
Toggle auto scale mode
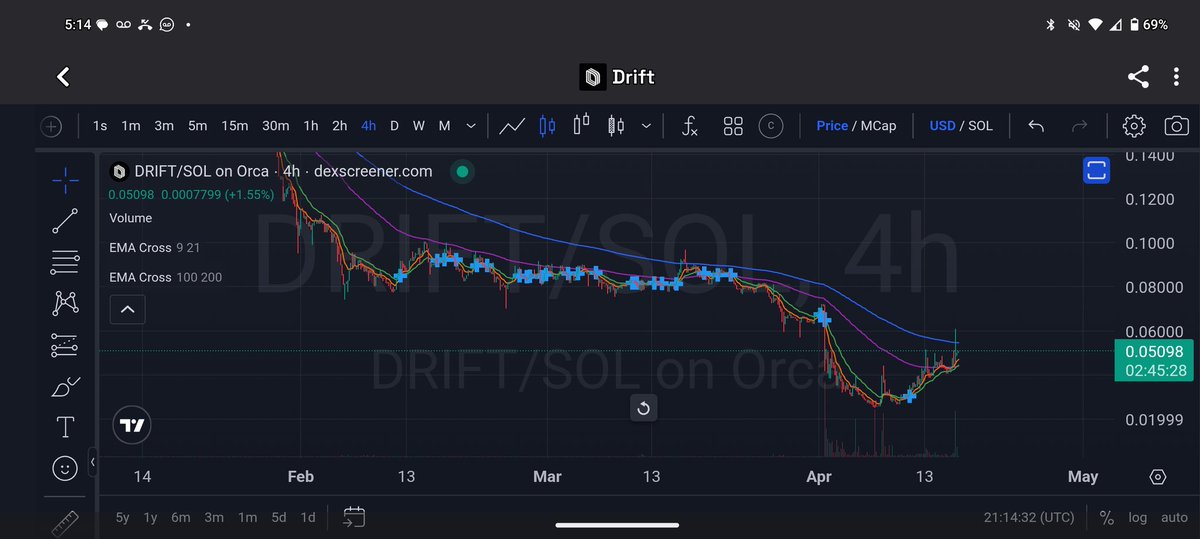pos(1174,518)
